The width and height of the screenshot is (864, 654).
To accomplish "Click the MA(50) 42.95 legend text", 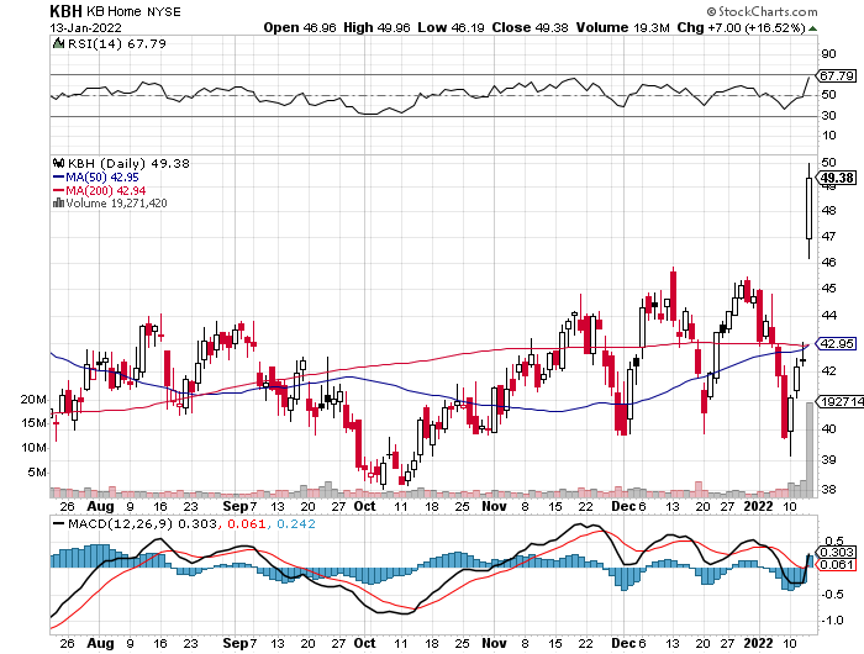I will [x=102, y=177].
